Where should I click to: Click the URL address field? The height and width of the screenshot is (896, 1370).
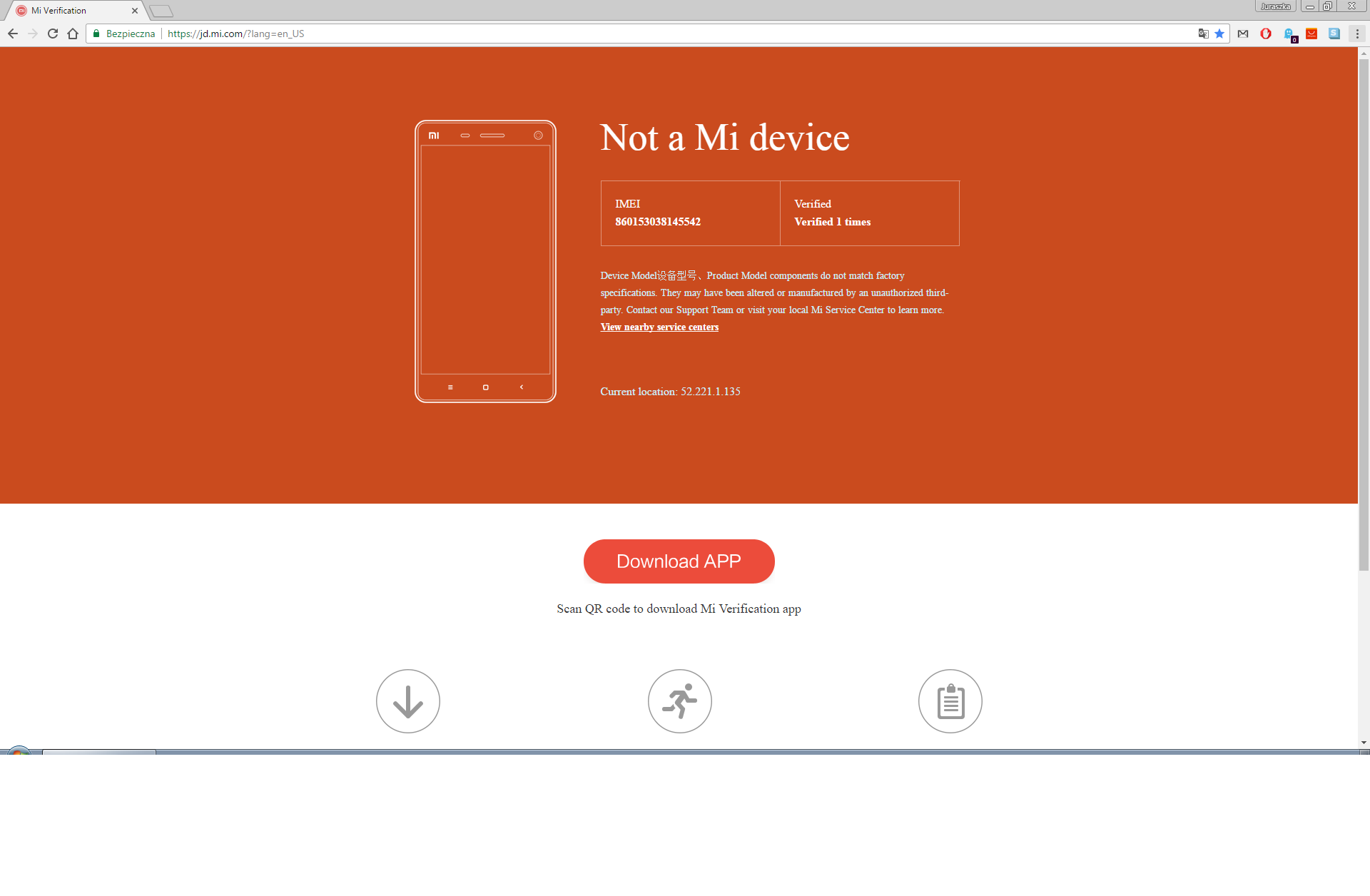click(642, 34)
